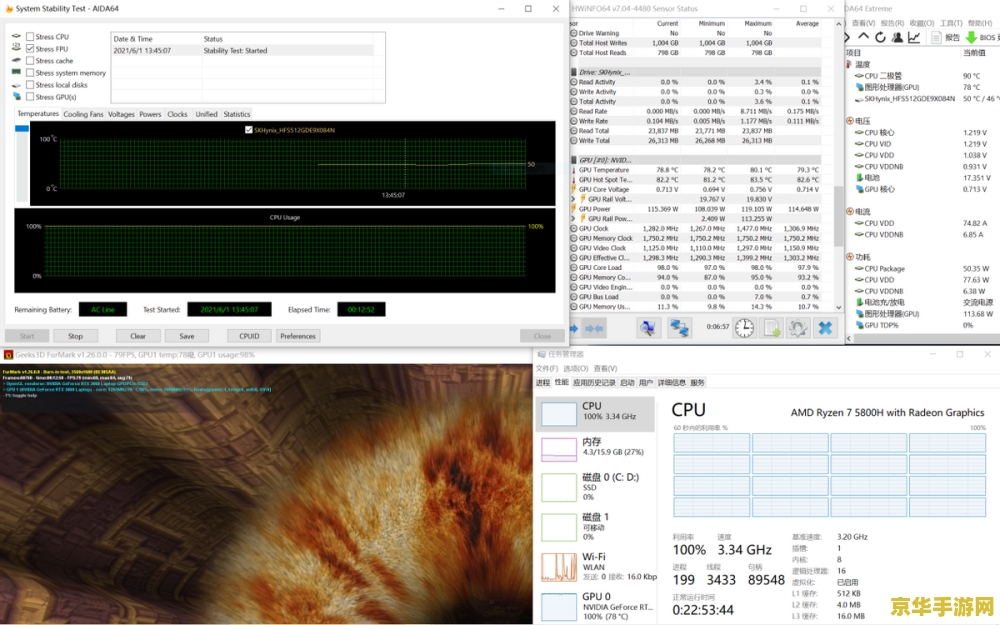This screenshot has height=625, width=1000.
Task: Collapse the GPU [#0]: NVIDIA sensor group
Action: coord(573,160)
